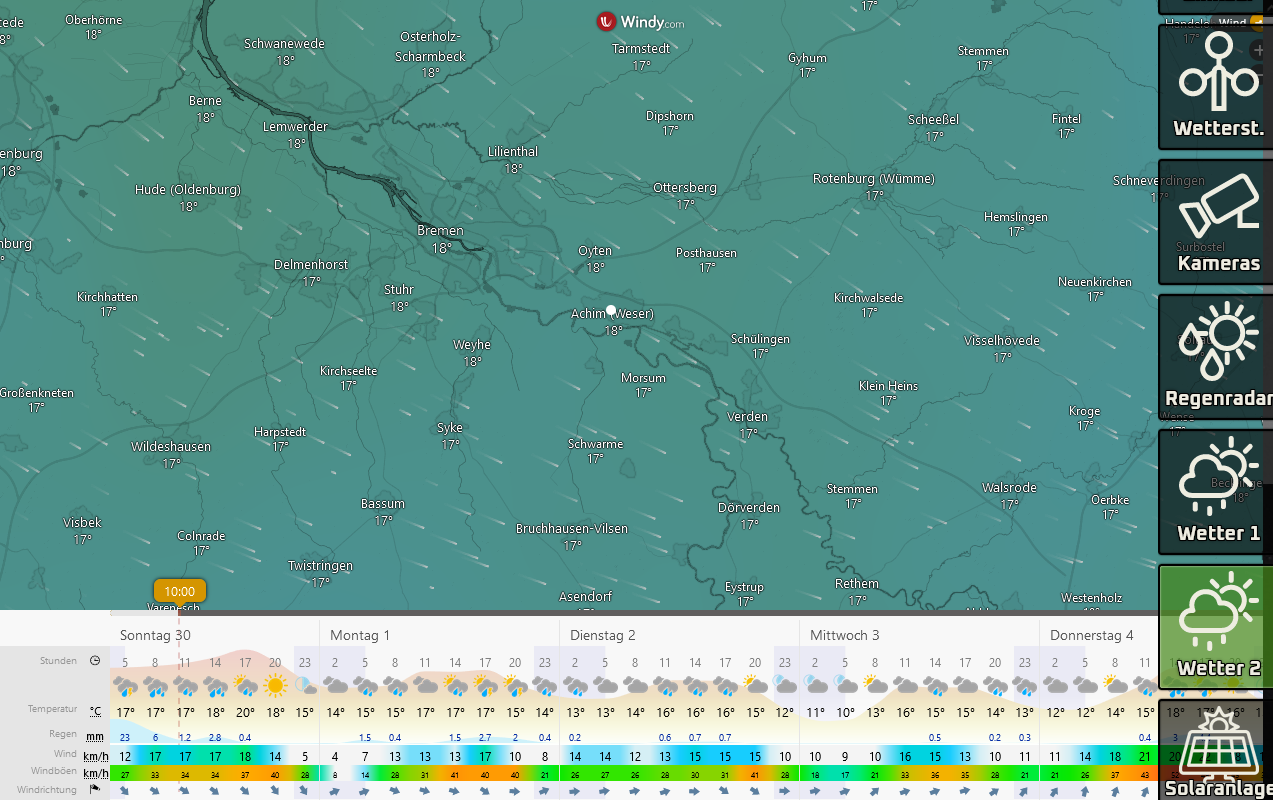The height and width of the screenshot is (800, 1273).
Task: Open the Regenradar rain radar tile
Action: tap(1216, 356)
